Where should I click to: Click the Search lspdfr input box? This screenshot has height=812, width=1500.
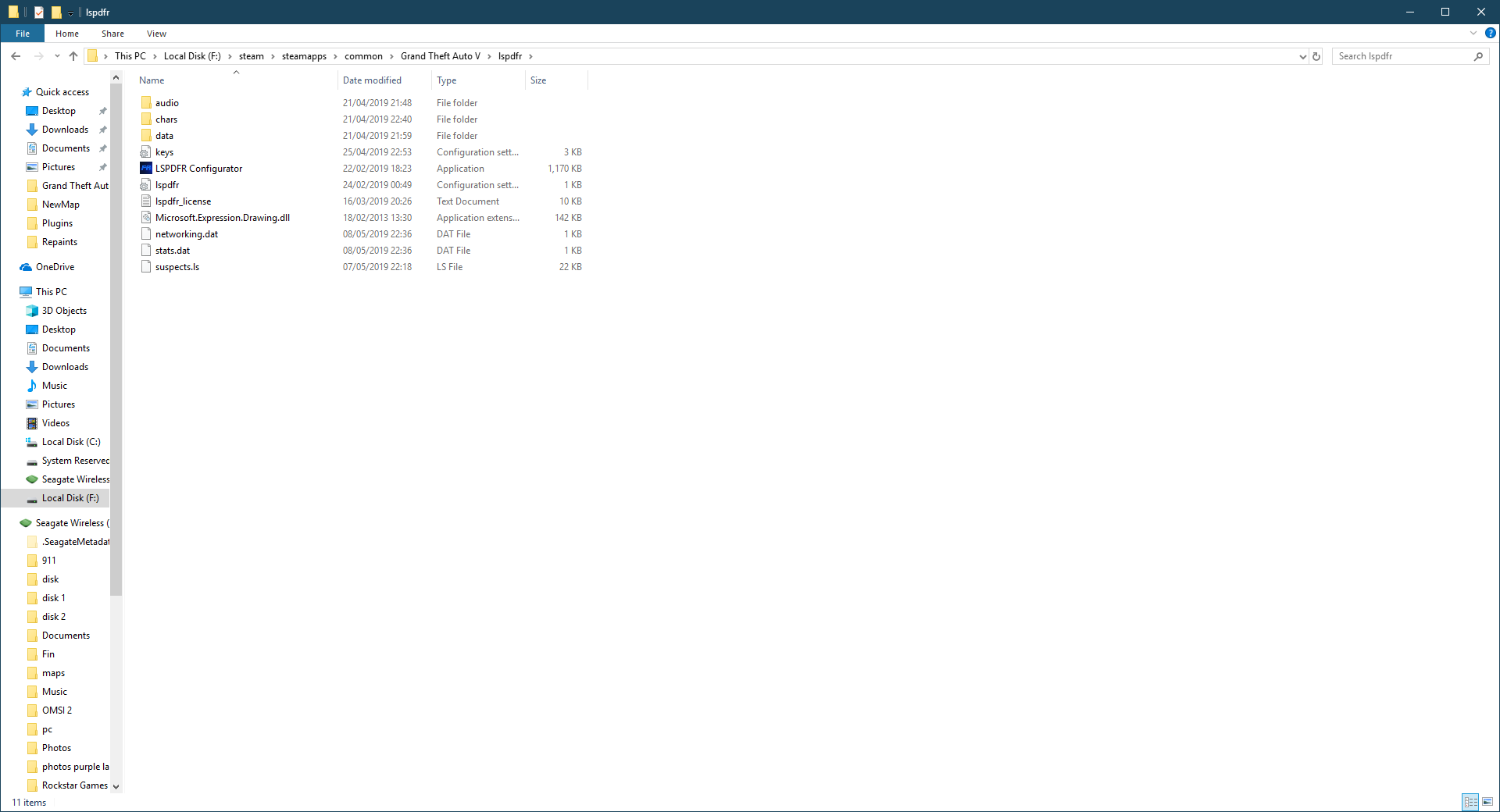point(1404,56)
